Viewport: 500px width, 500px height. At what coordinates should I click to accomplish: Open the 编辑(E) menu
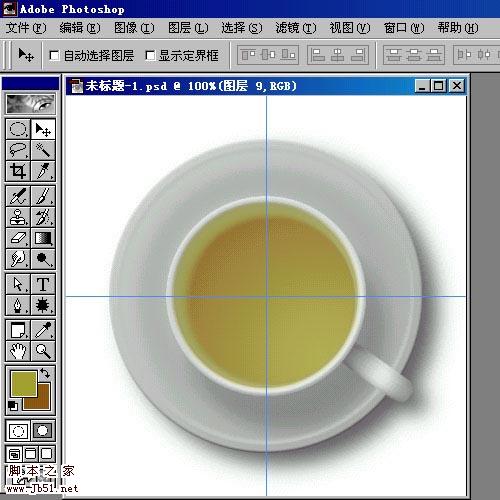coord(80,28)
